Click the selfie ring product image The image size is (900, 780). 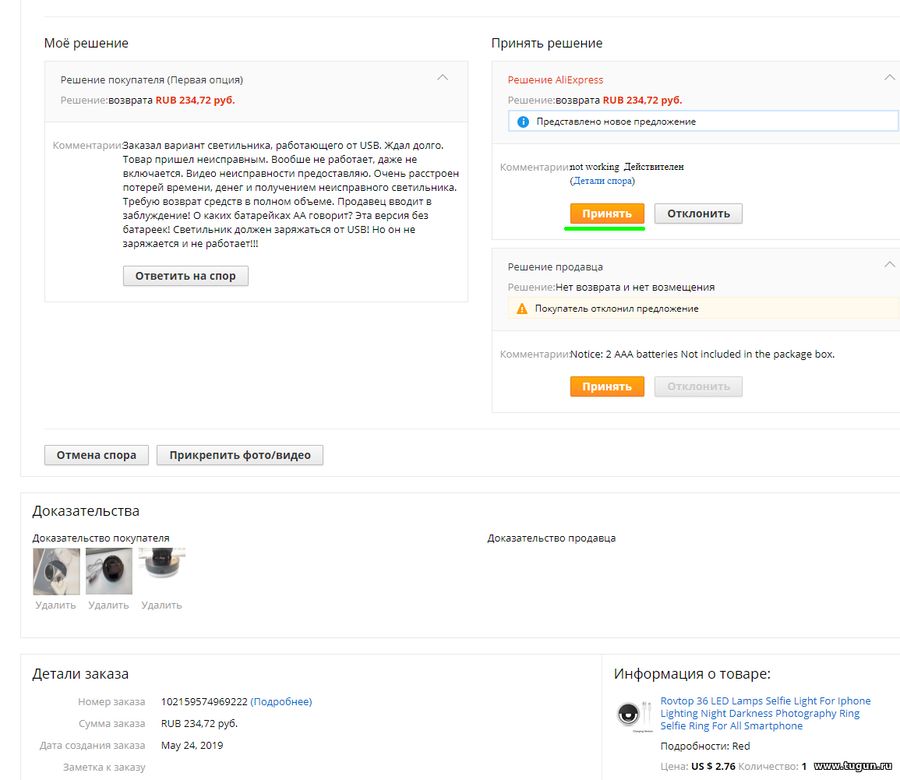[634, 715]
